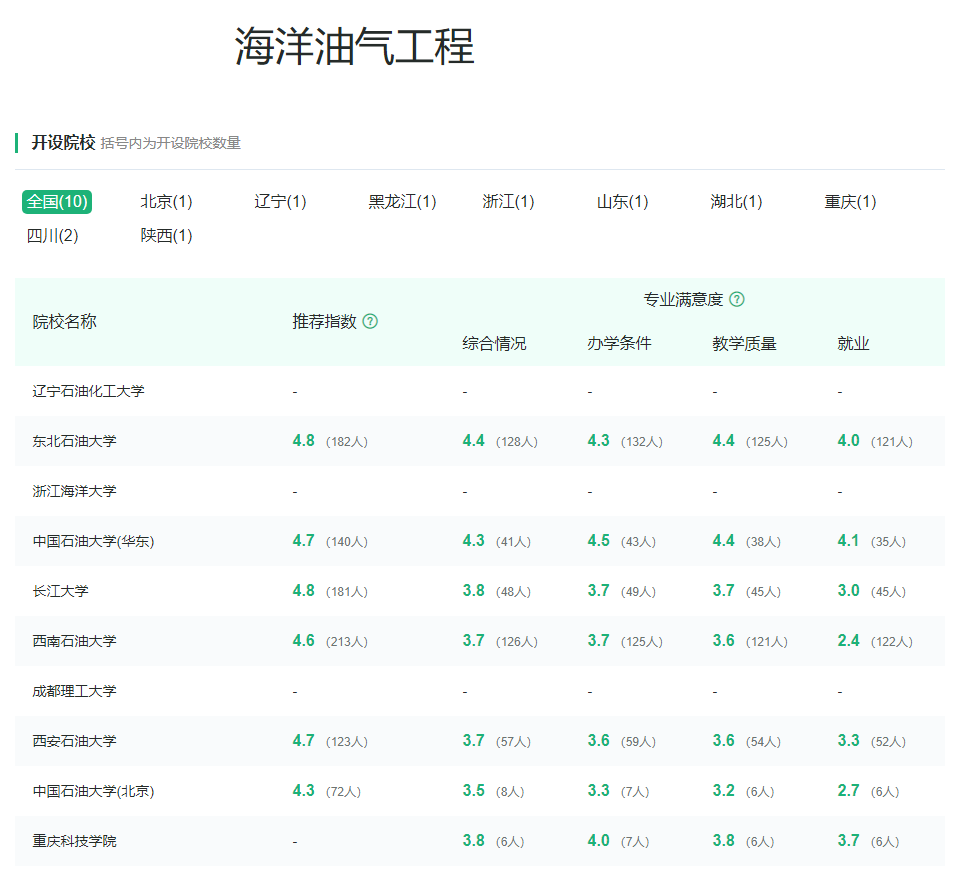This screenshot has width=958, height=873.
Task: Open the 推荐指数 help tooltip icon
Action: [370, 322]
